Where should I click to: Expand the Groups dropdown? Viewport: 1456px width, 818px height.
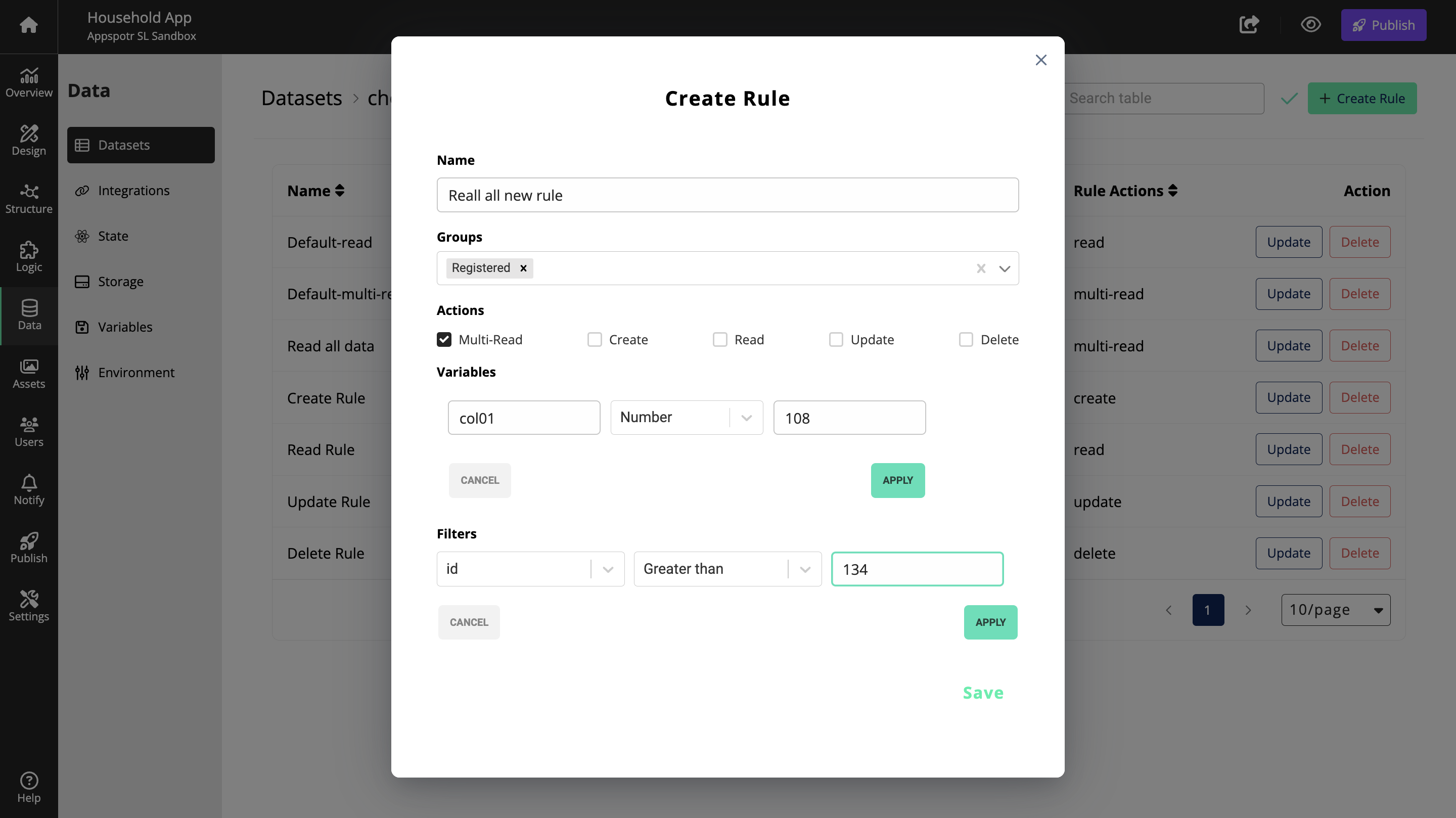[1004, 268]
